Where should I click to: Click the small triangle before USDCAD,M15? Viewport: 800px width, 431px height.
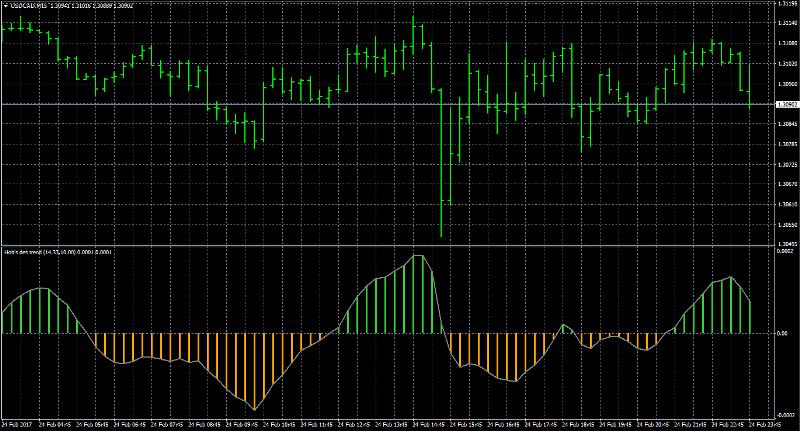click(x=6, y=6)
